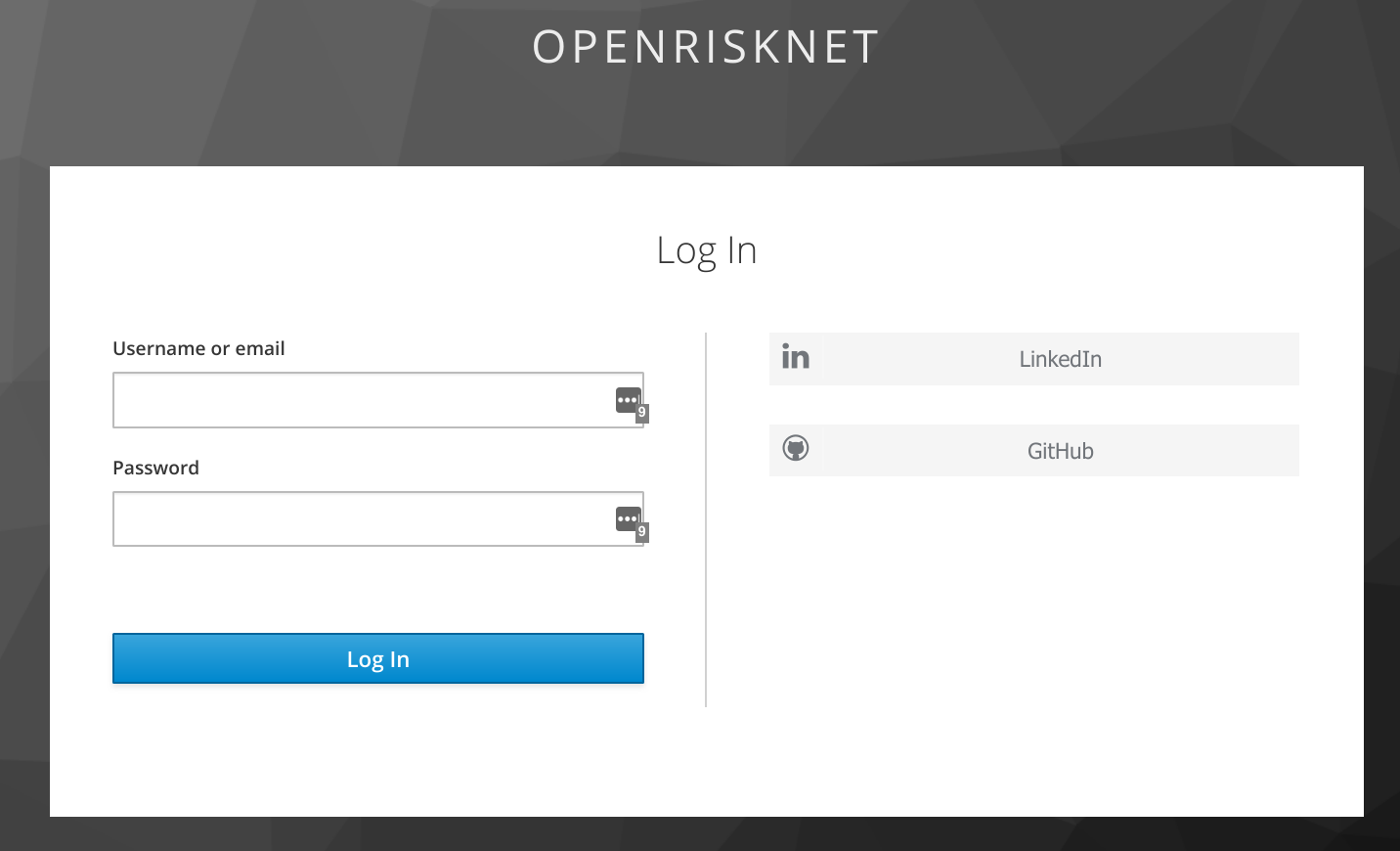Sign in with GitHub

click(1033, 451)
